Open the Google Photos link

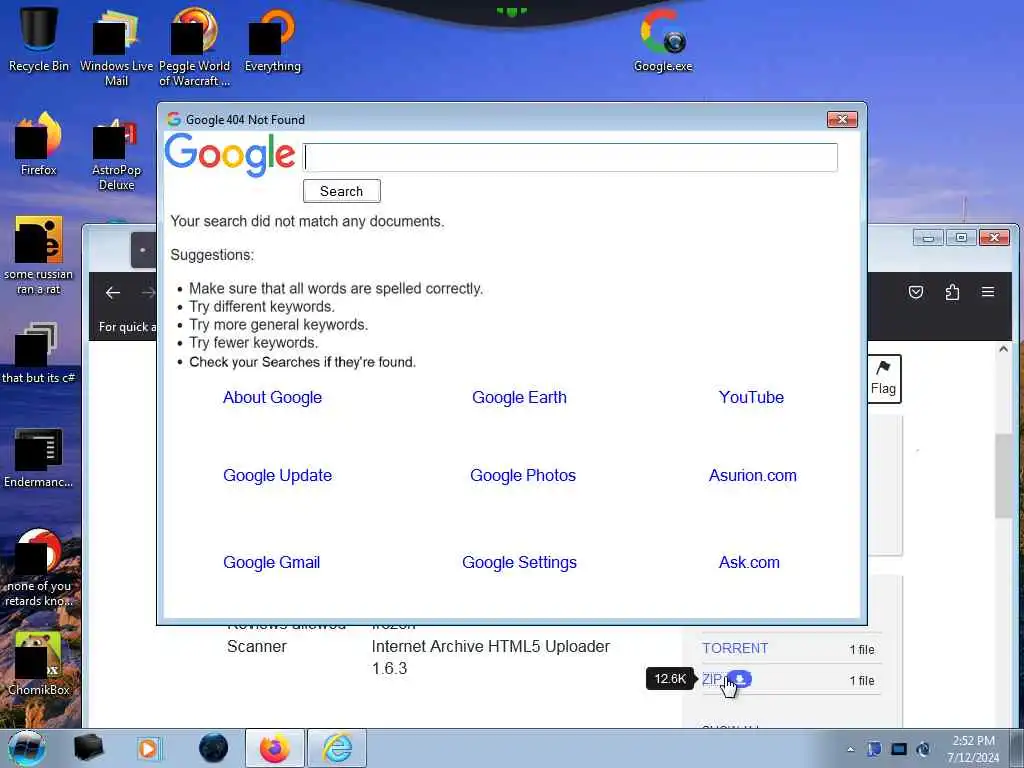(x=523, y=475)
